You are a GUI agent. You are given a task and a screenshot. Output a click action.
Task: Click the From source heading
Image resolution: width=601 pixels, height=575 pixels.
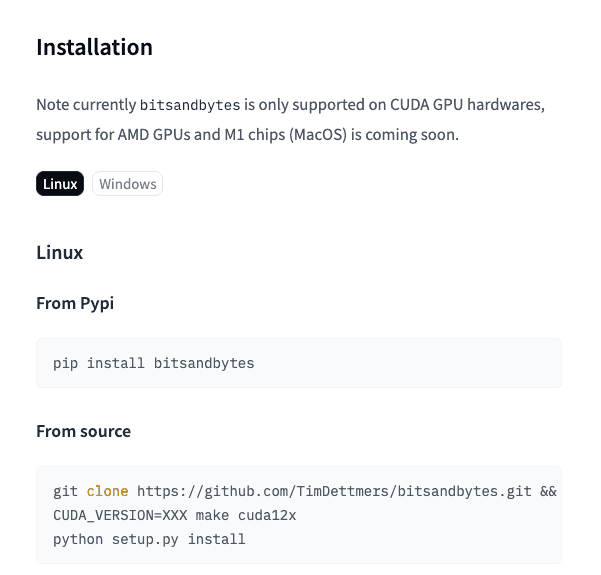pos(84,431)
